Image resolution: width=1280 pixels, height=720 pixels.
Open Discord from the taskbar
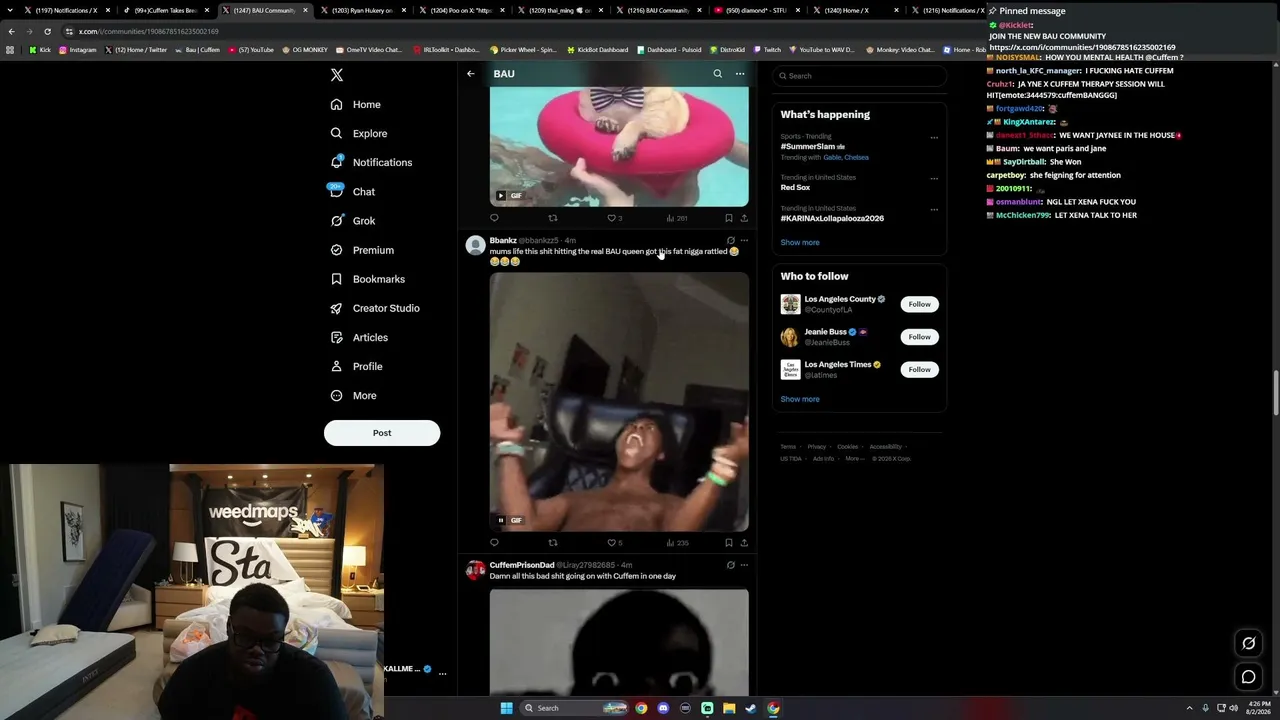(663, 708)
